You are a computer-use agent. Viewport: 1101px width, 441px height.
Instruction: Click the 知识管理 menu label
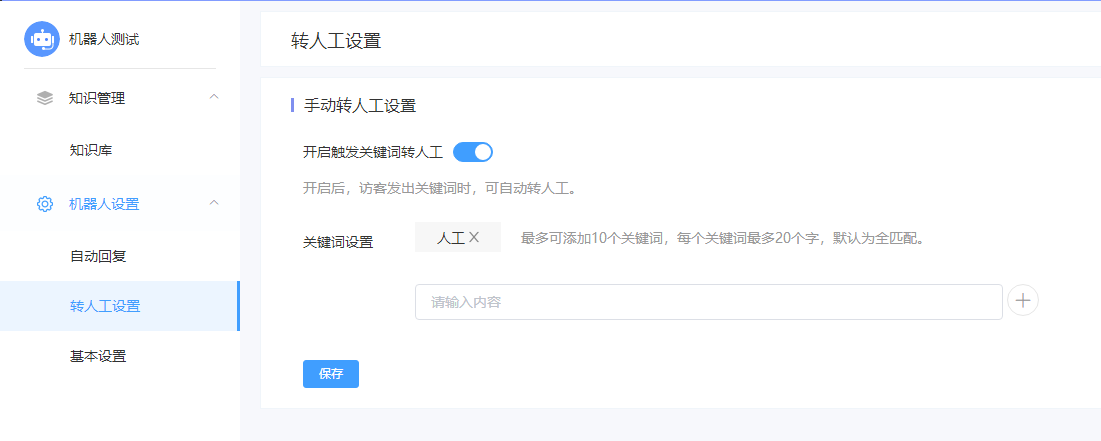(x=97, y=98)
